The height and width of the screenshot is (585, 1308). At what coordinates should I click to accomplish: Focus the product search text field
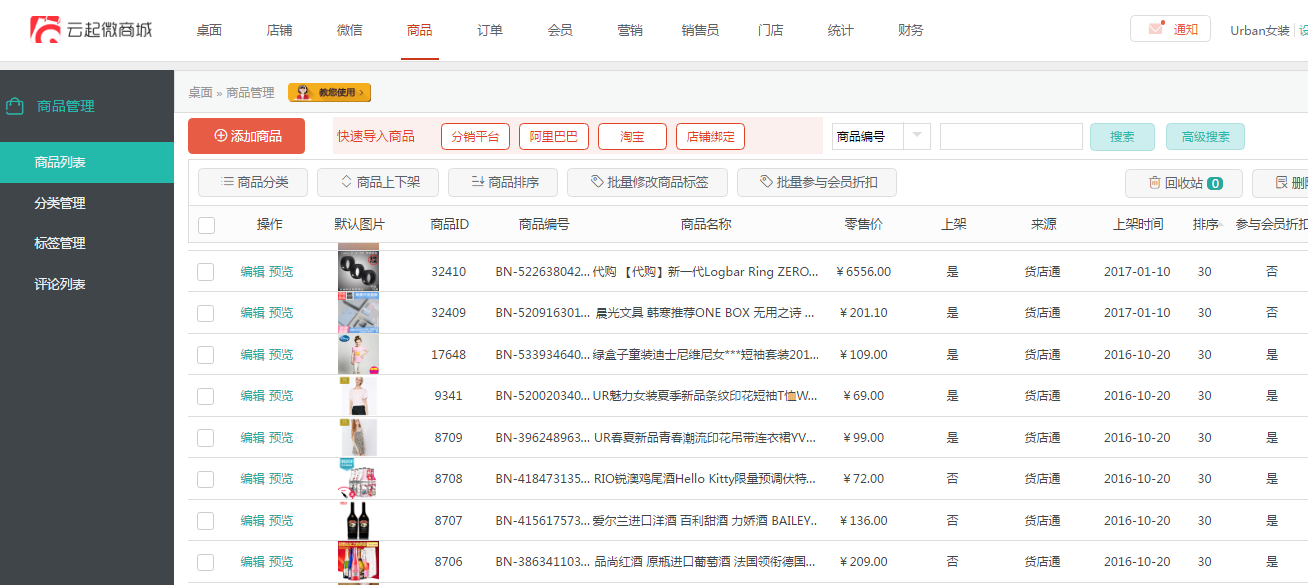(x=1010, y=136)
